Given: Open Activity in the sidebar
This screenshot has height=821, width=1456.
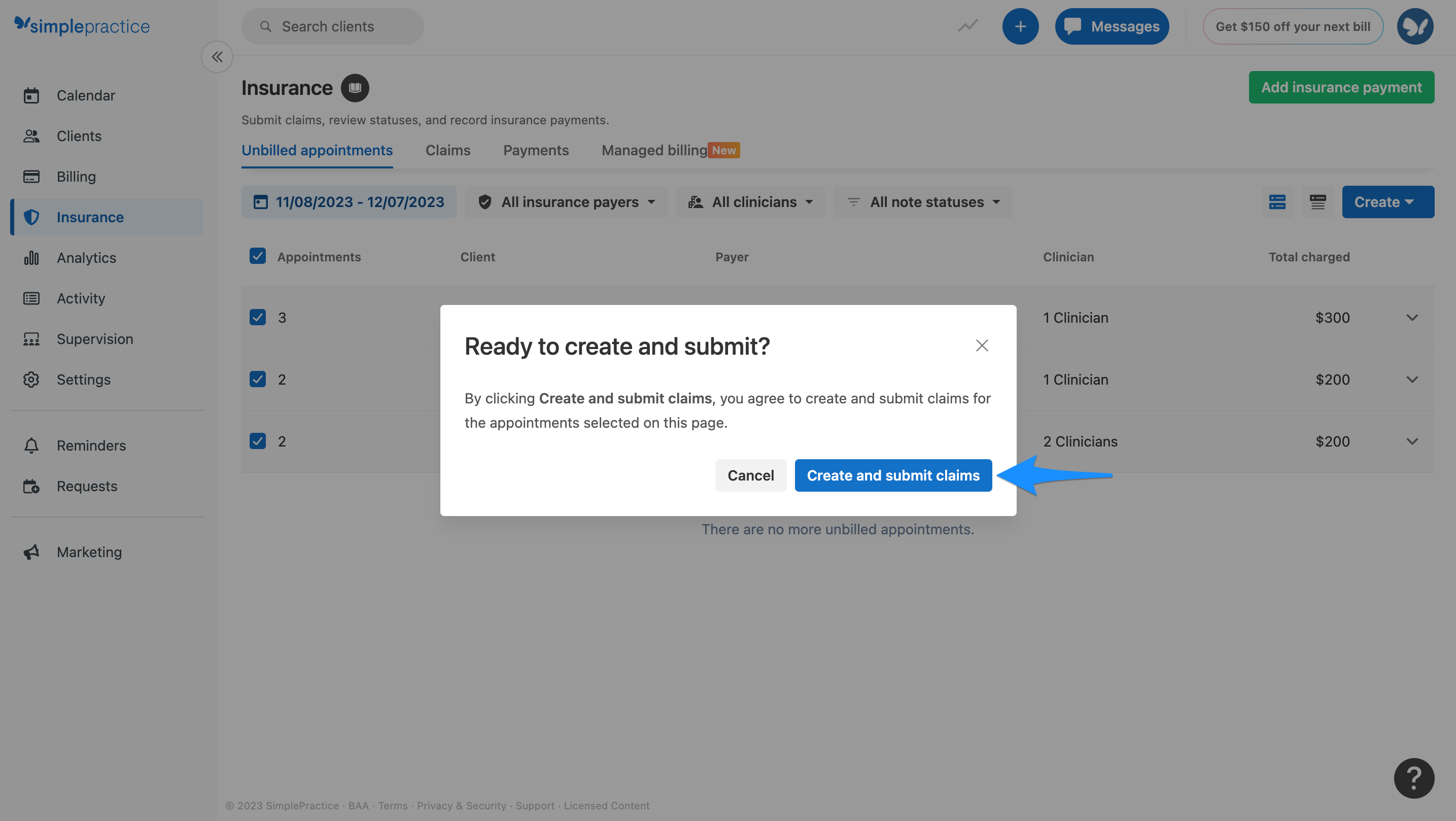Looking at the screenshot, I should tap(81, 298).
